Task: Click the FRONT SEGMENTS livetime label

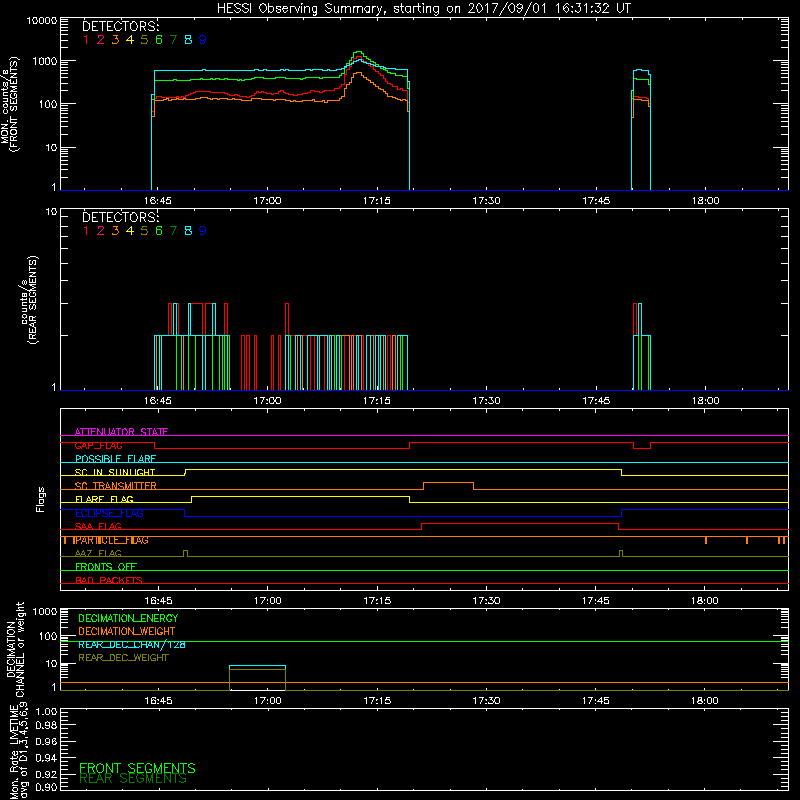Action: tap(137, 768)
